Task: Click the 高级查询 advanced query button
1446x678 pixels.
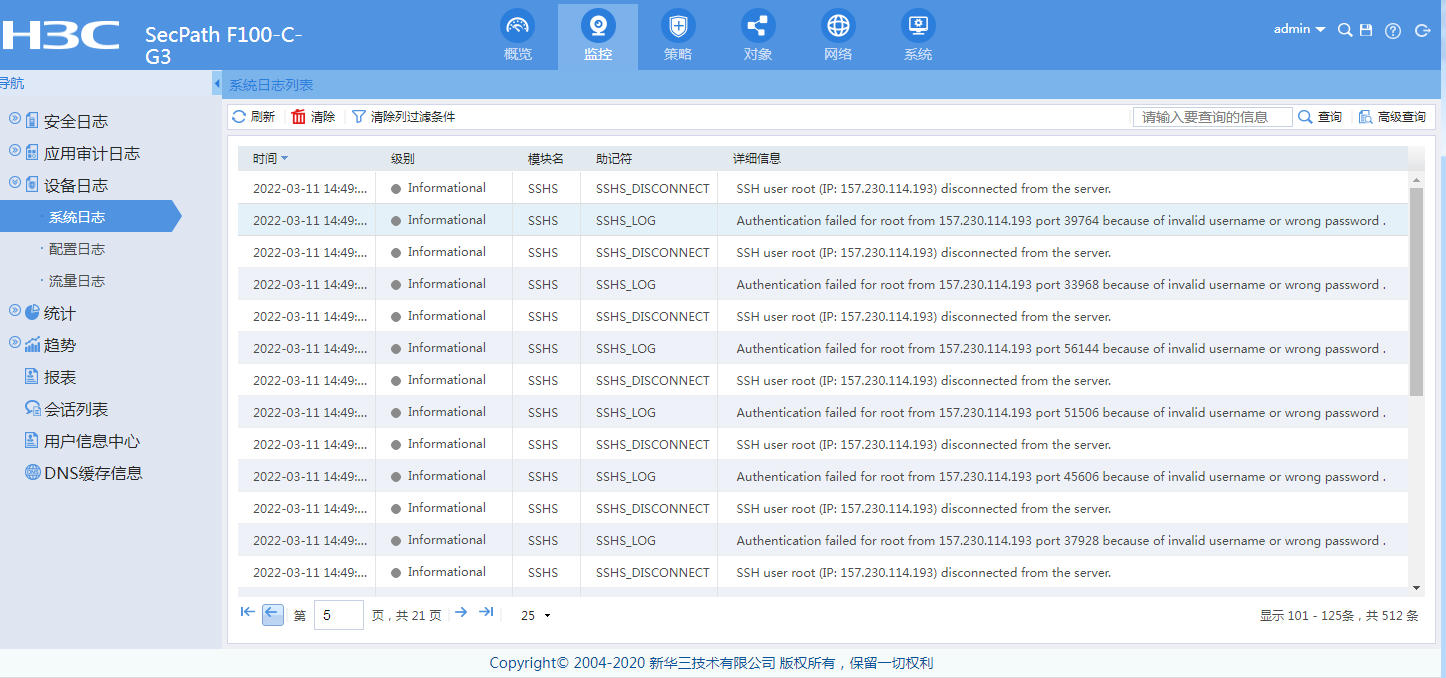Action: point(1392,117)
